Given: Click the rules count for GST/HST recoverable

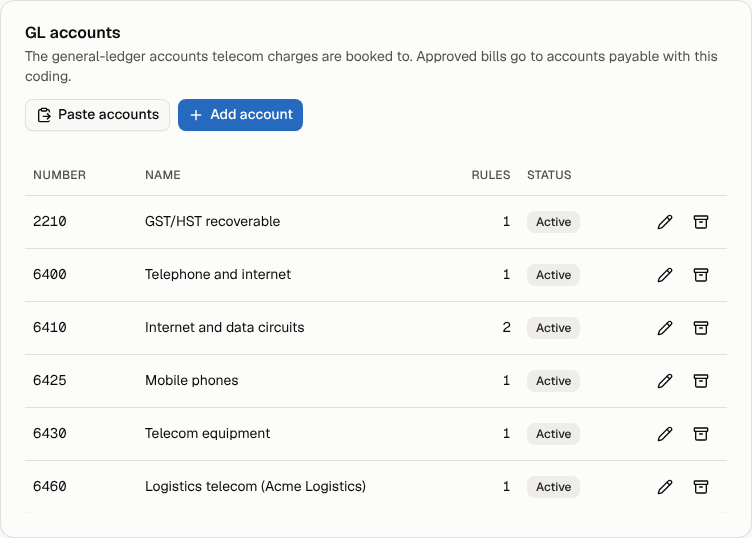Looking at the screenshot, I should (506, 222).
